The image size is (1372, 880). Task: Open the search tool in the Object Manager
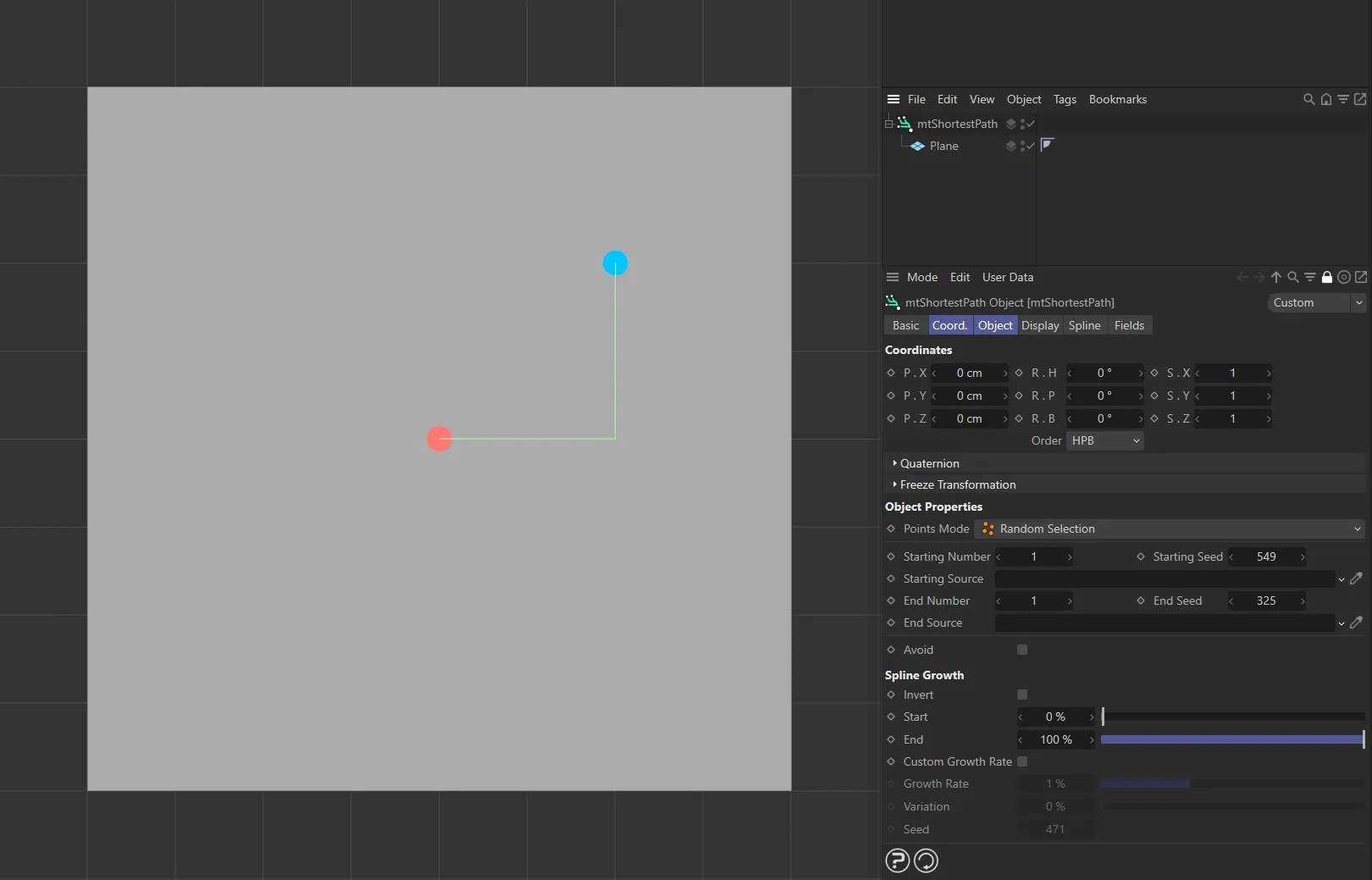1308,99
